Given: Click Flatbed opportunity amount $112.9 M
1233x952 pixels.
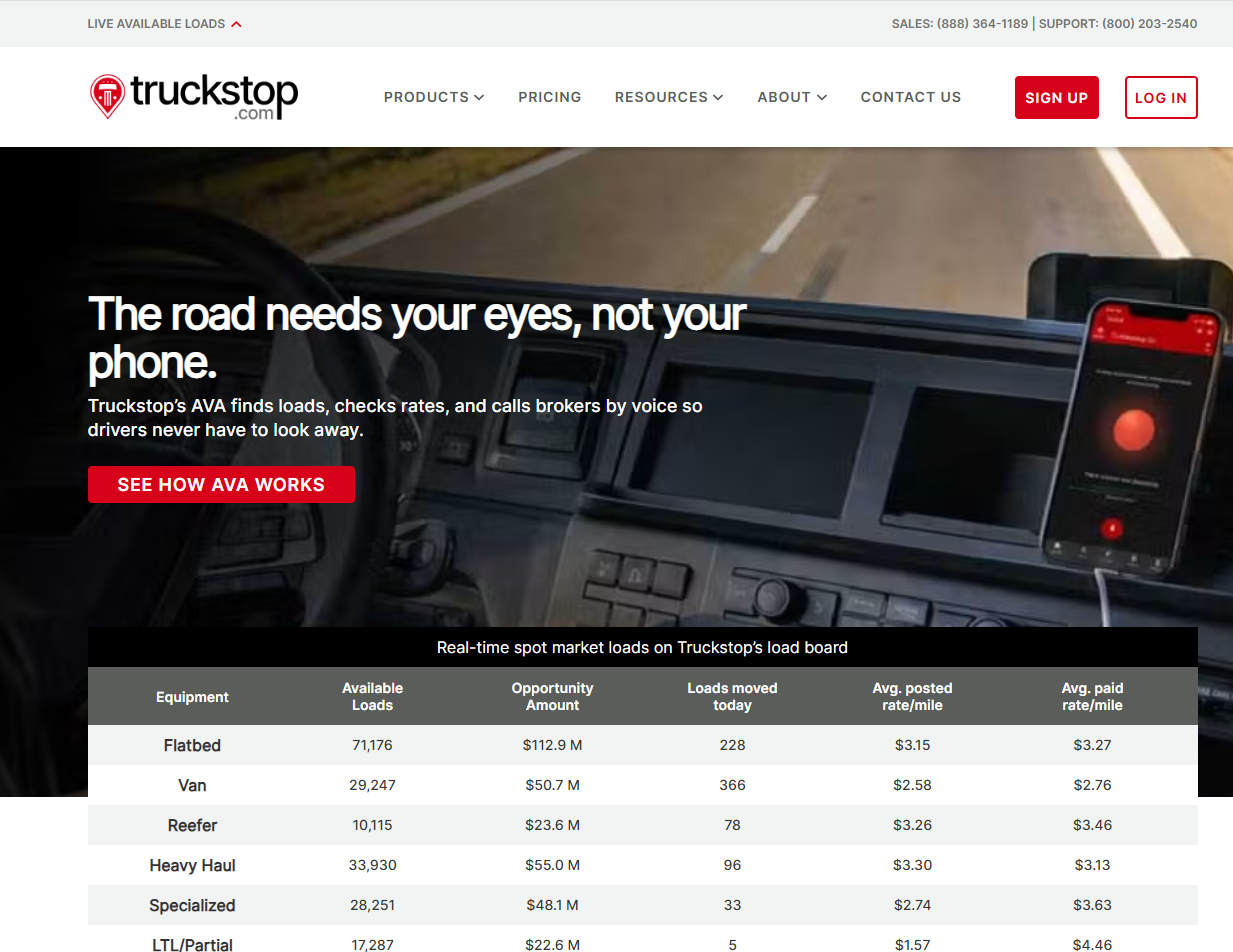Looking at the screenshot, I should coord(552,745).
